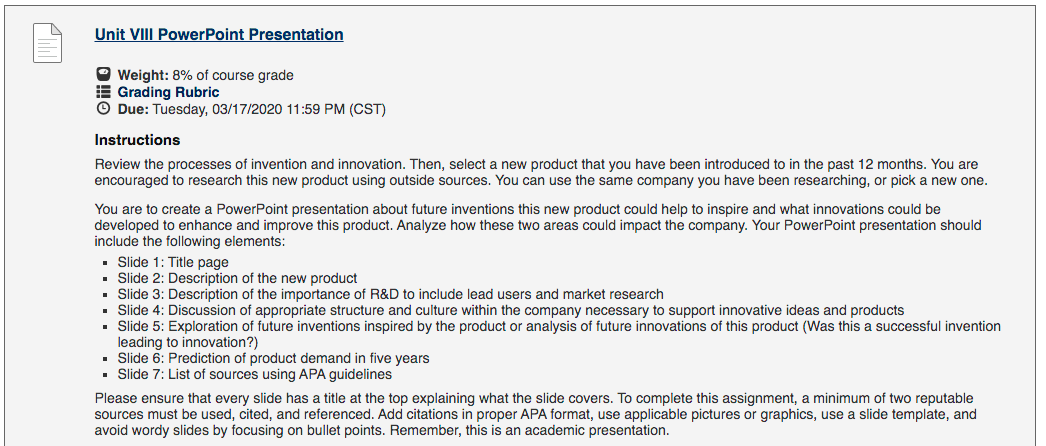Click the bold Weight label
The width and height of the screenshot is (1046, 446).
143,75
